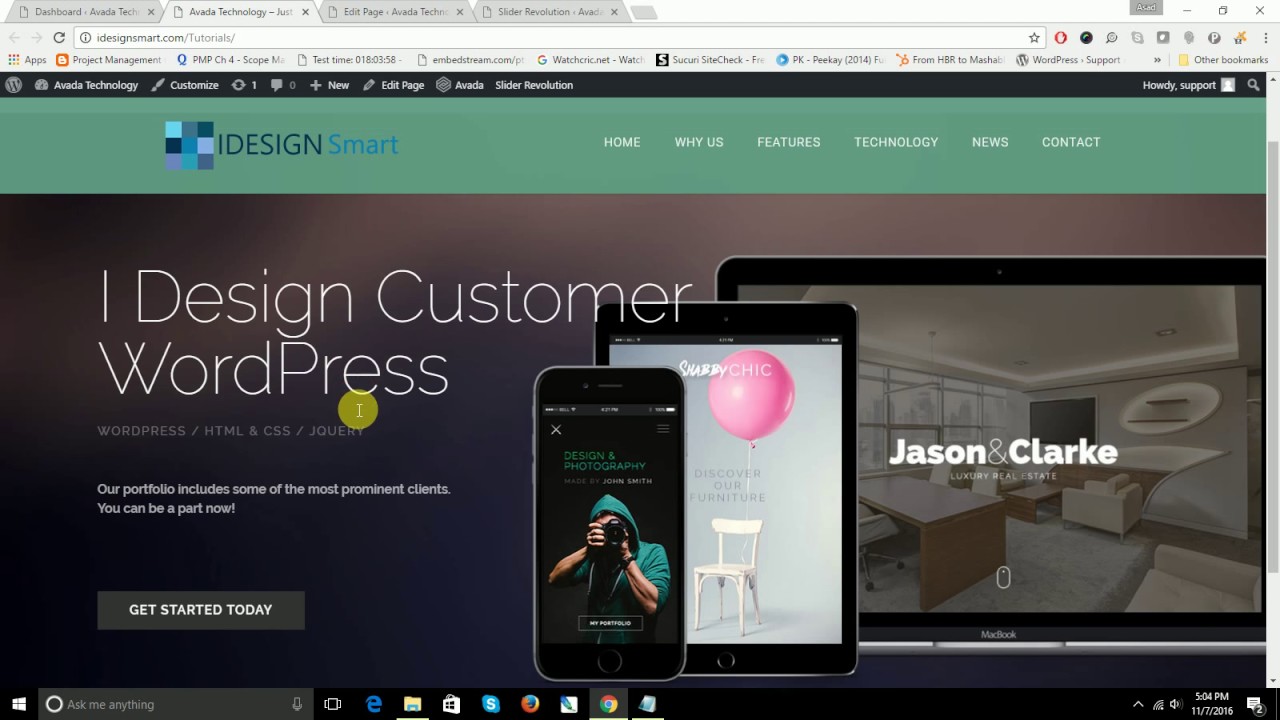1280x720 pixels.
Task: Open Skype from the taskbar
Action: (x=490, y=704)
